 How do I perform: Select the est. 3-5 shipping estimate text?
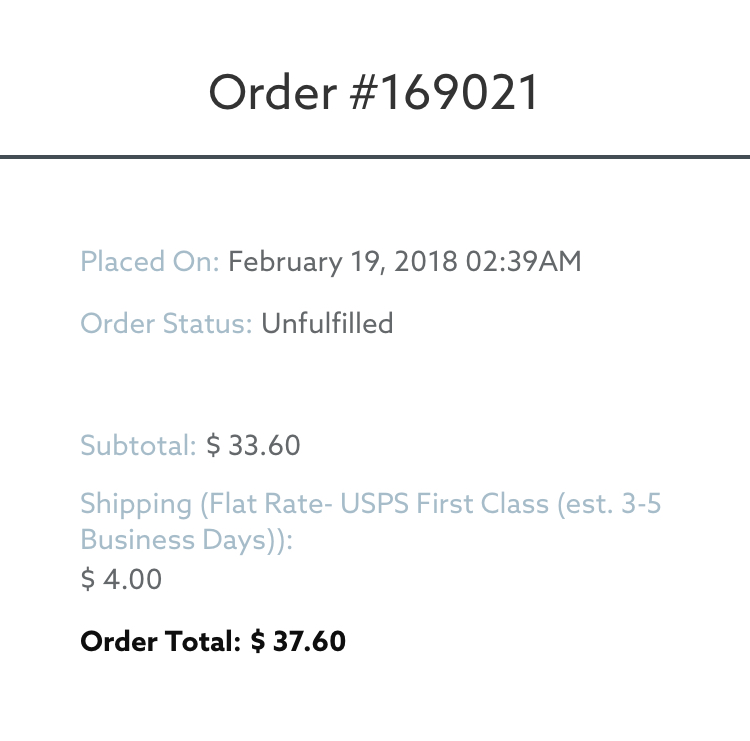[x=609, y=504]
